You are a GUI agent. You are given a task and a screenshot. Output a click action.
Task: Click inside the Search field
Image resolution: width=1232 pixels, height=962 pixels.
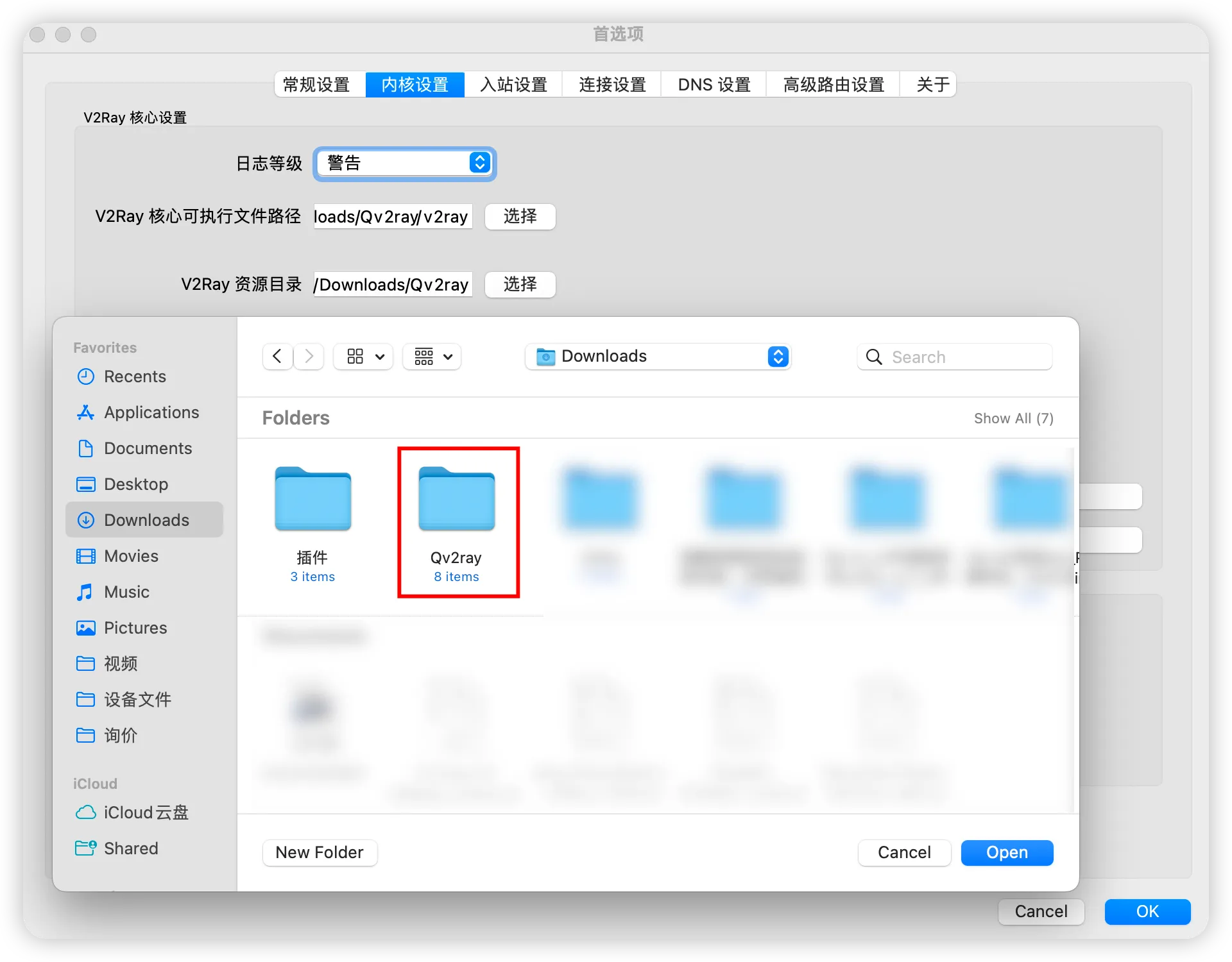coord(954,357)
